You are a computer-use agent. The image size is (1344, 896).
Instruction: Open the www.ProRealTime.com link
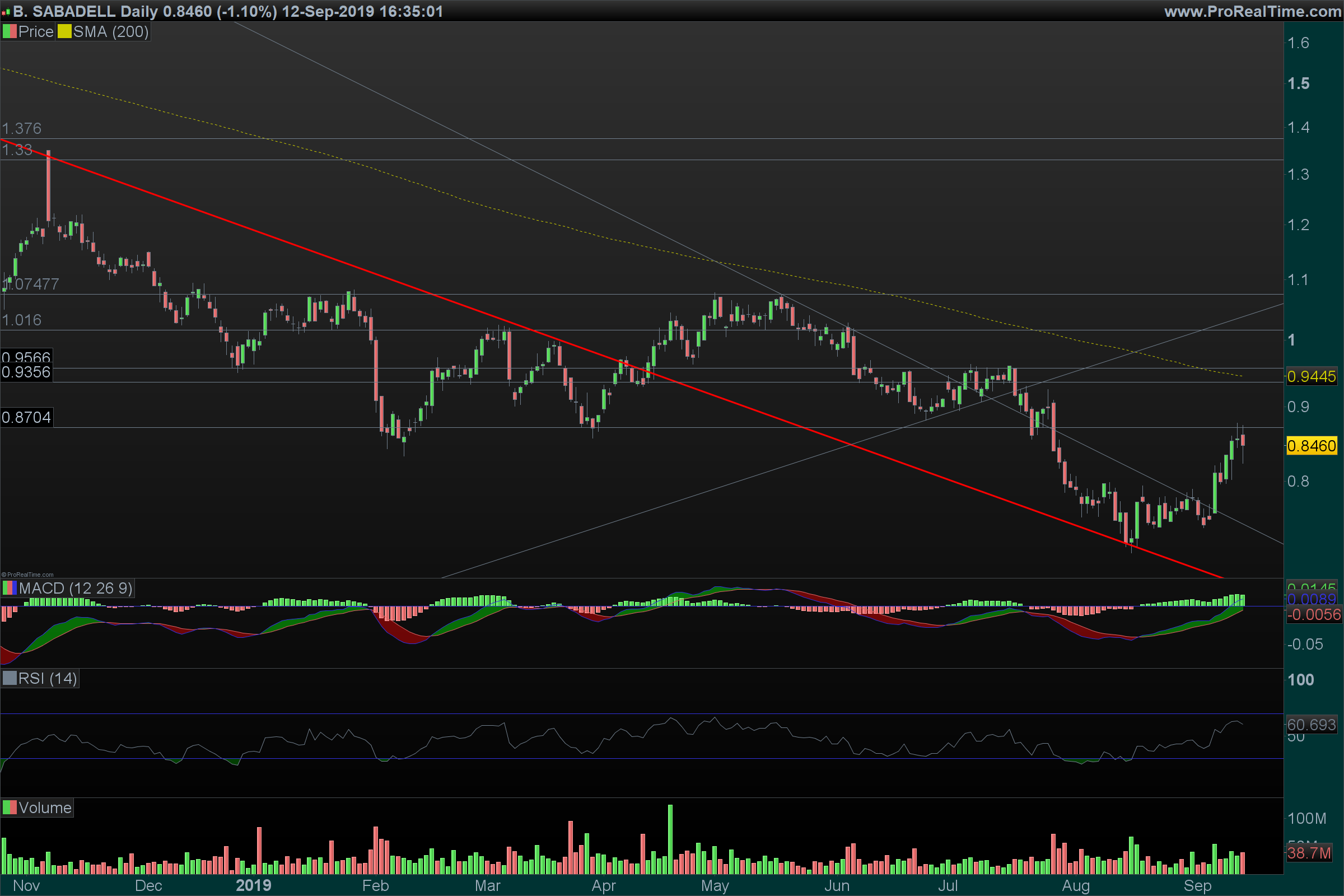(1252, 11)
